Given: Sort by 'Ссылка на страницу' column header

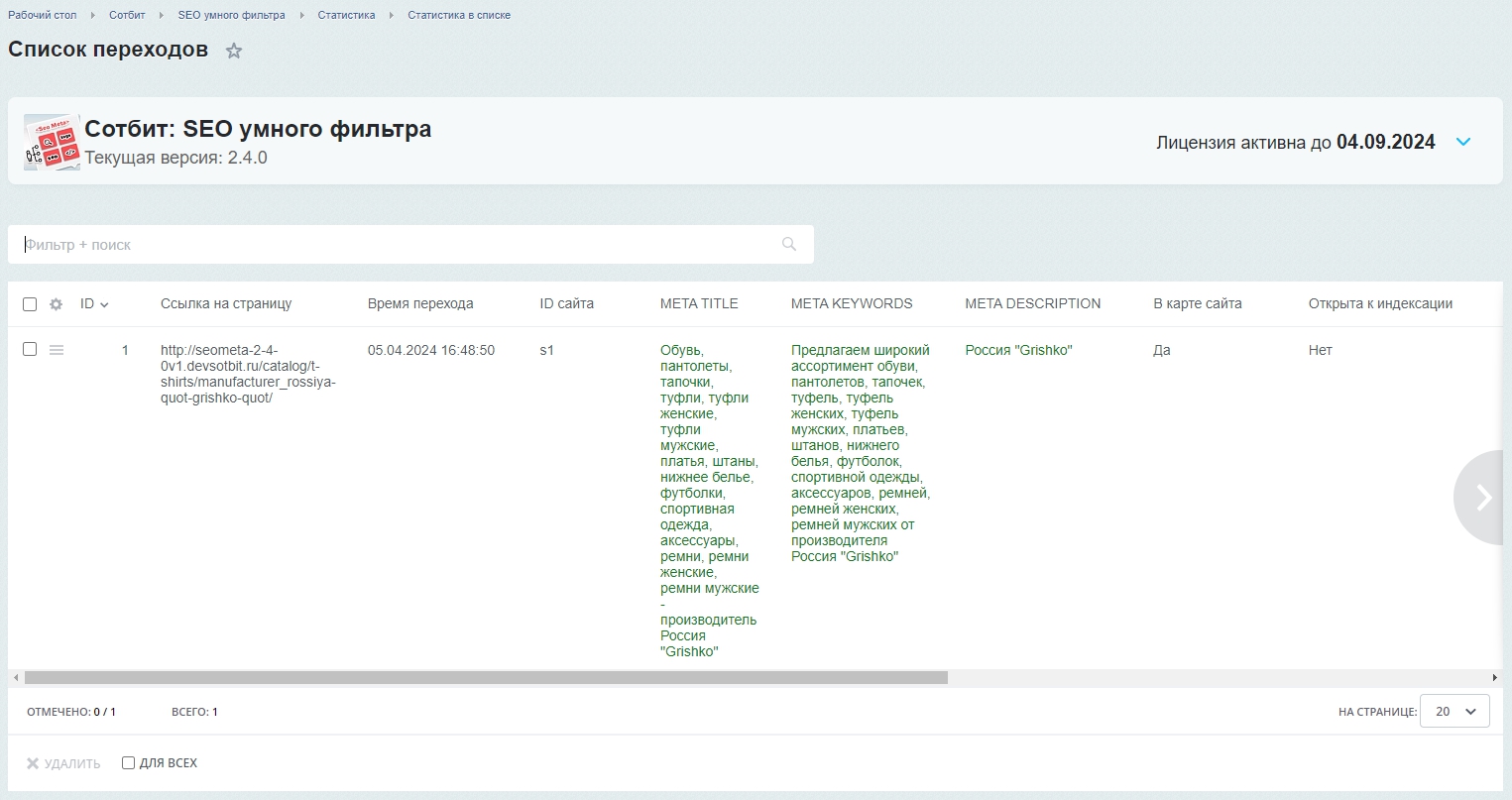Looking at the screenshot, I should [226, 304].
